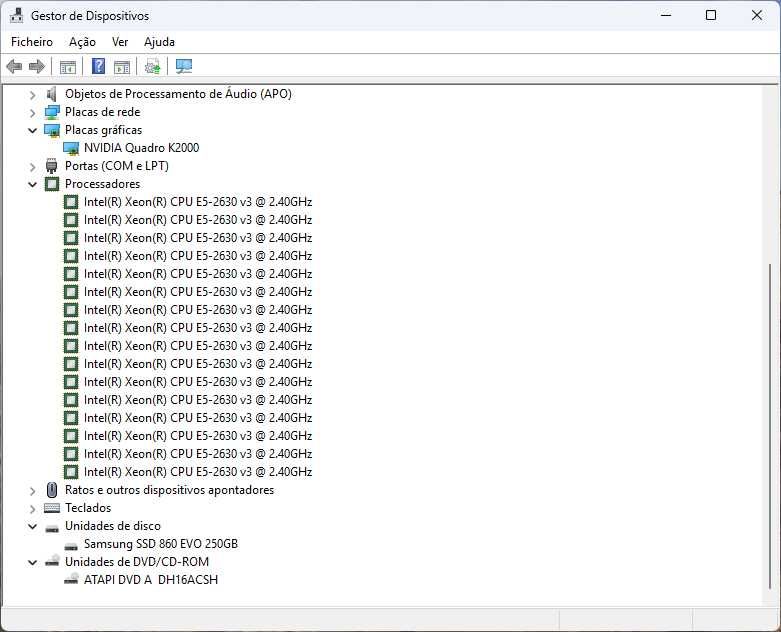Select the mouse icon beside Ratos

(x=52, y=490)
